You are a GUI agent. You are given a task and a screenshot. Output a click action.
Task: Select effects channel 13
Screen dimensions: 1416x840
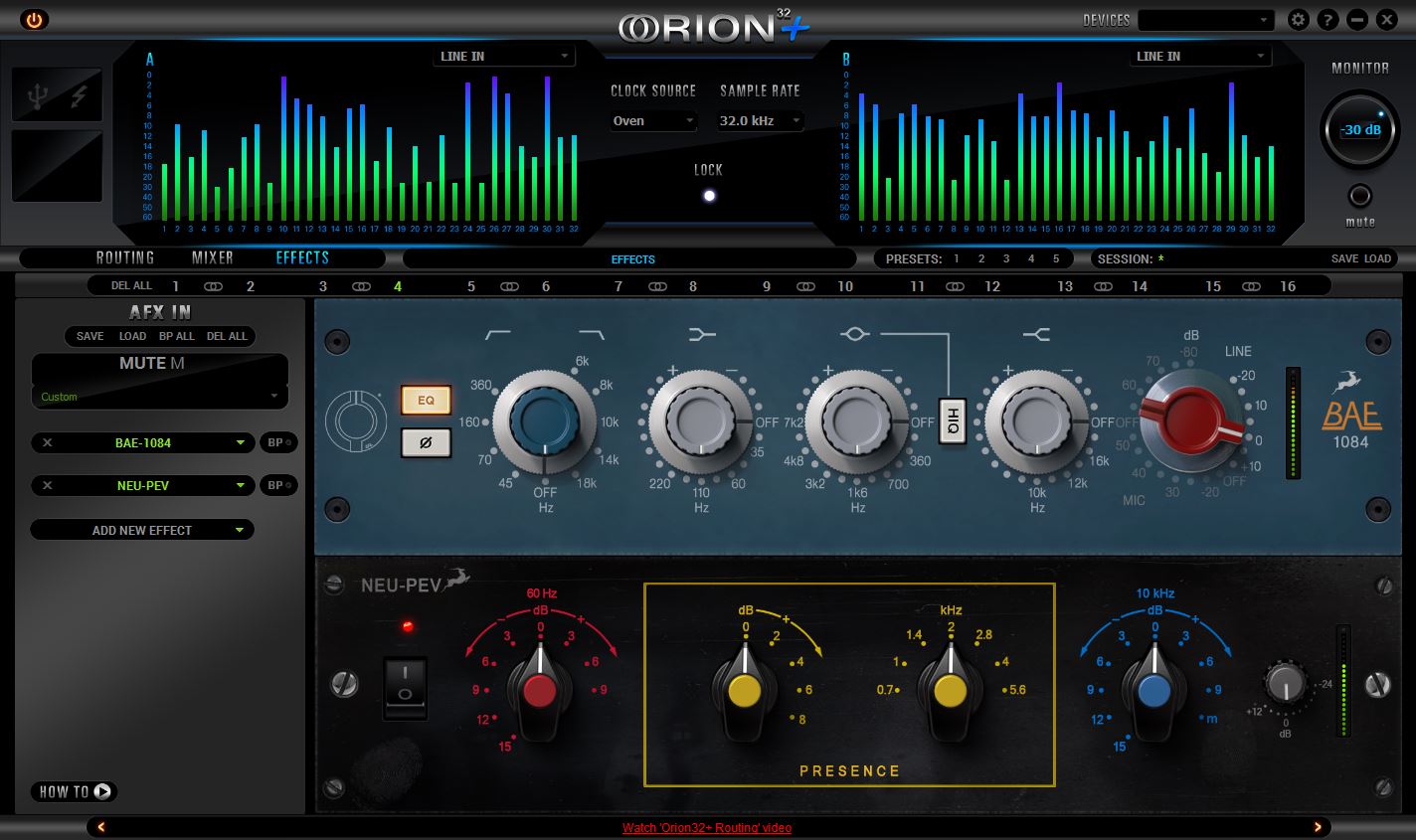coord(1065,286)
